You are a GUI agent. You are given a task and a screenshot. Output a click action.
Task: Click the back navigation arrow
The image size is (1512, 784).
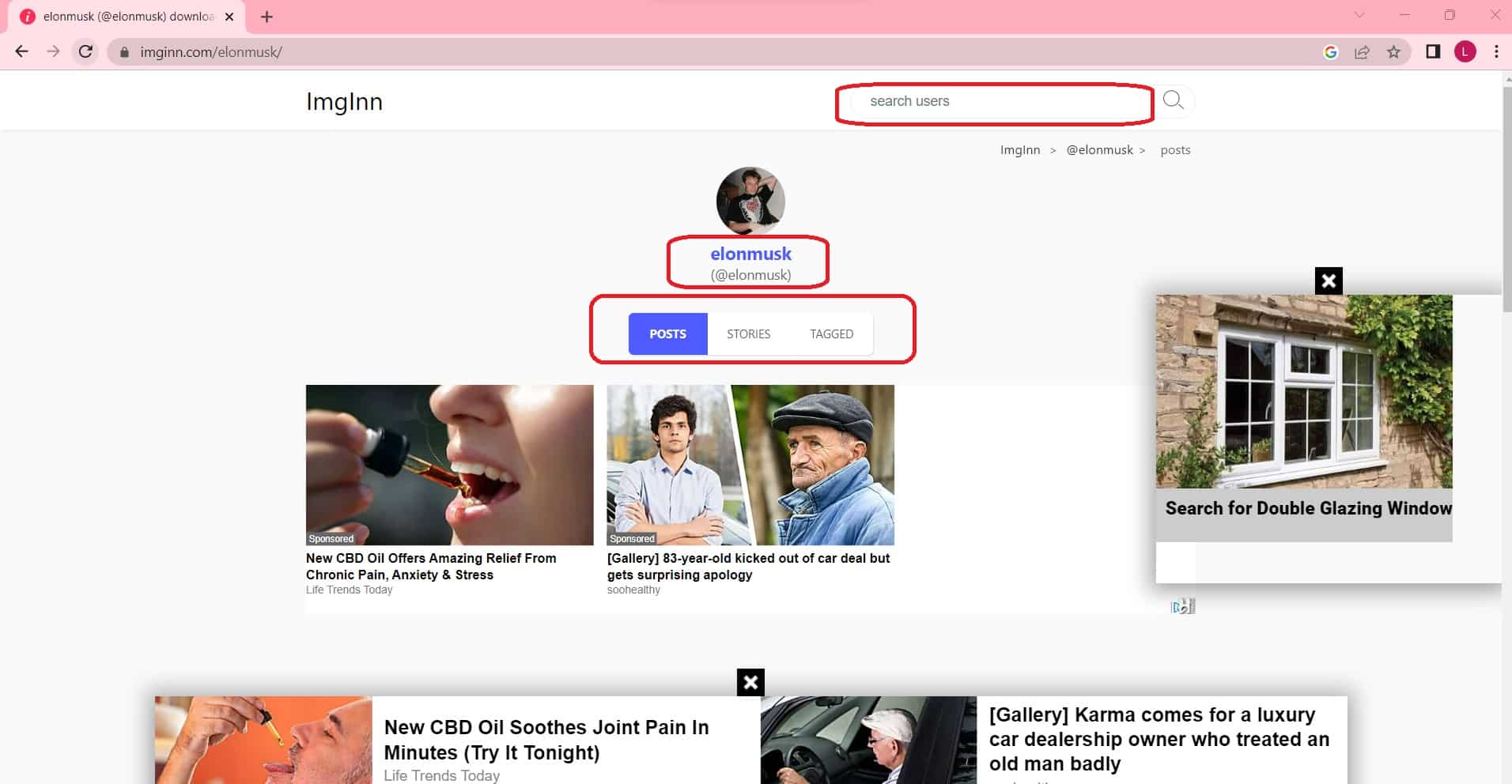point(21,51)
